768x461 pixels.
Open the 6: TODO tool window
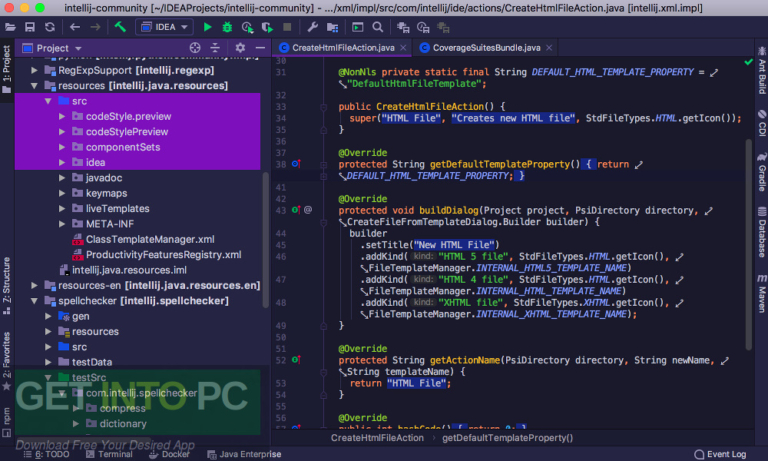point(47,454)
